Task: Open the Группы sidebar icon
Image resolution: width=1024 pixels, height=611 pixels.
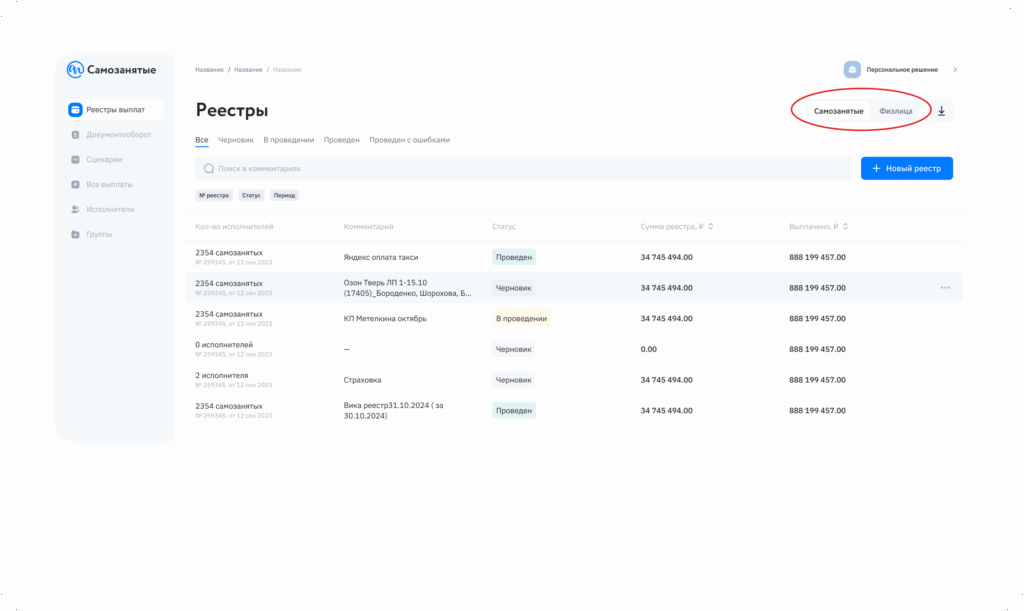Action: coord(75,234)
